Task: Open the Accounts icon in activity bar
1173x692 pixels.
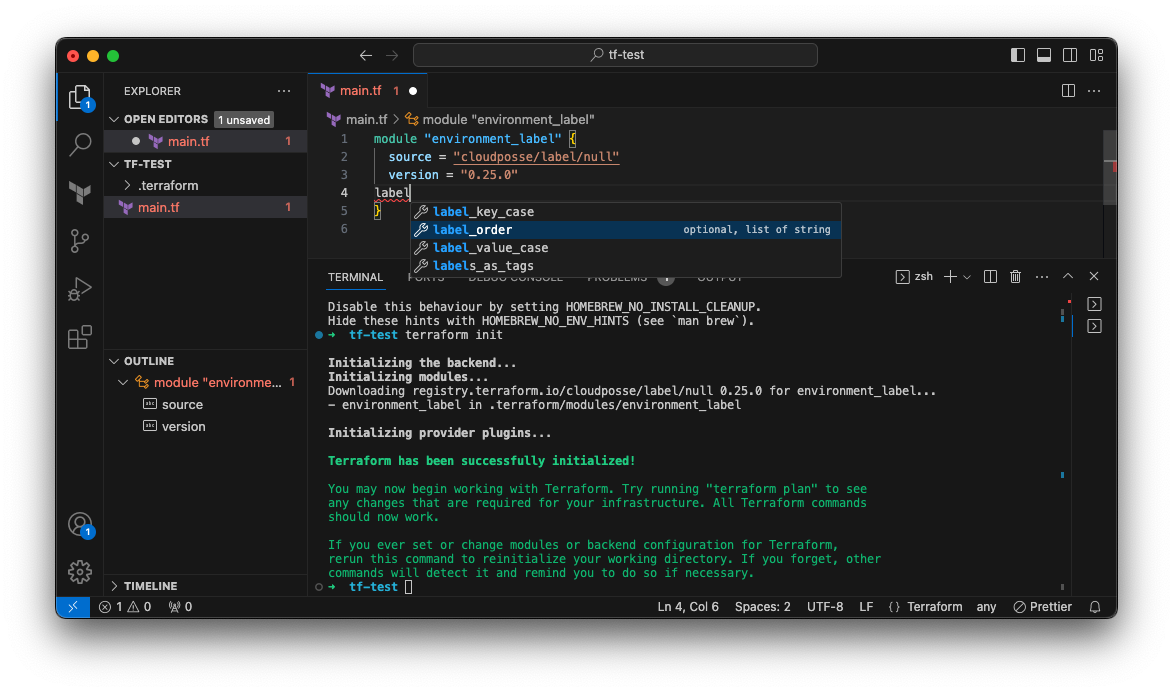Action: 79,524
